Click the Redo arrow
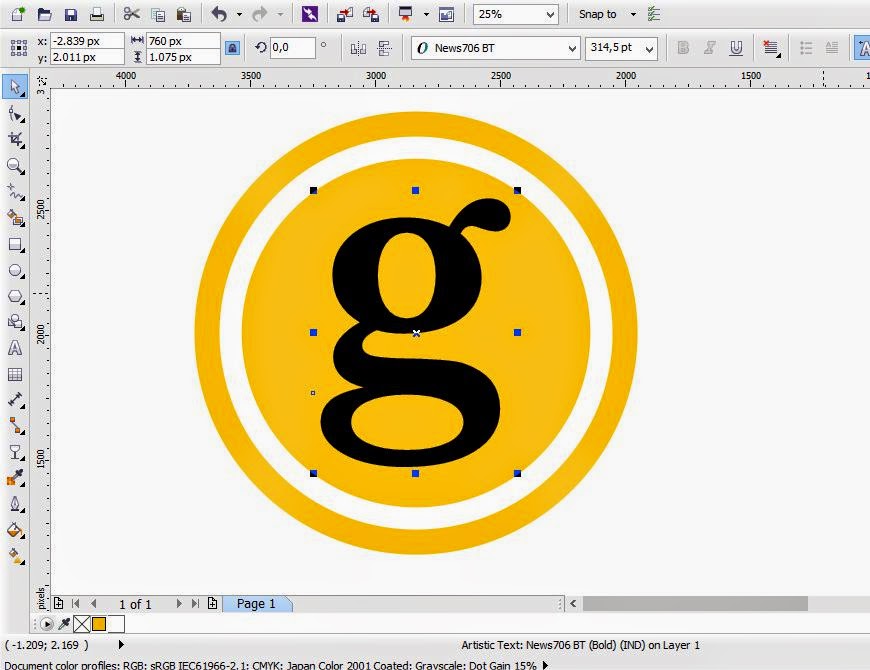Screen dimensions: 870x670 click(x=260, y=14)
